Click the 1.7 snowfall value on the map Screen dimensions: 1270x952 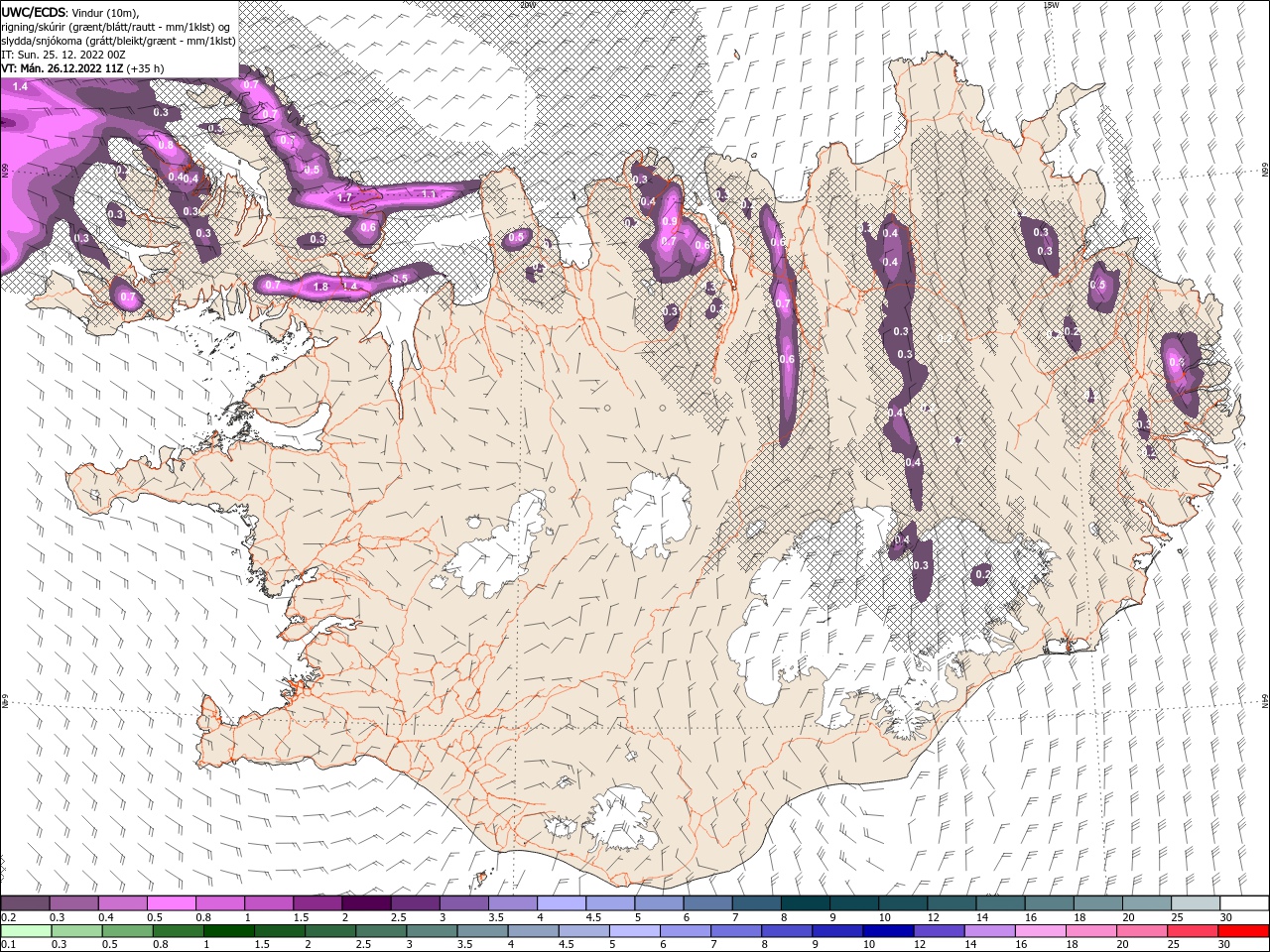344,197
